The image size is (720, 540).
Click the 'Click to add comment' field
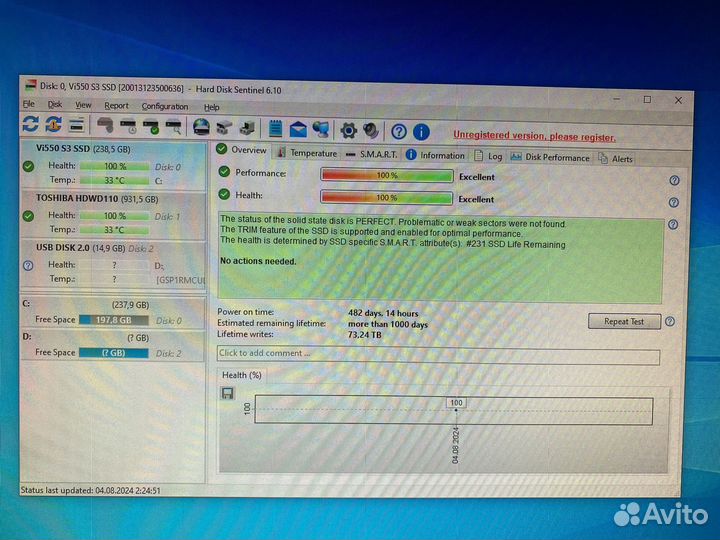click(x=438, y=354)
